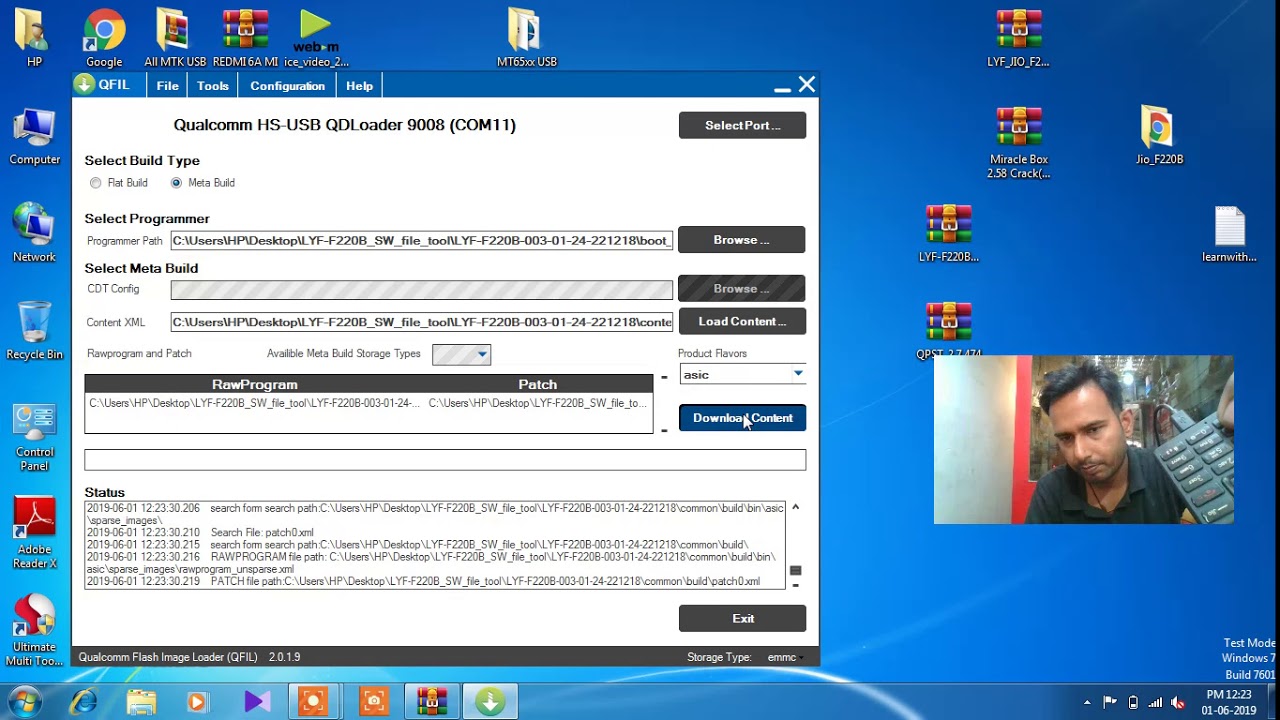
Task: Open the Computer desktop icon
Action: point(34,136)
